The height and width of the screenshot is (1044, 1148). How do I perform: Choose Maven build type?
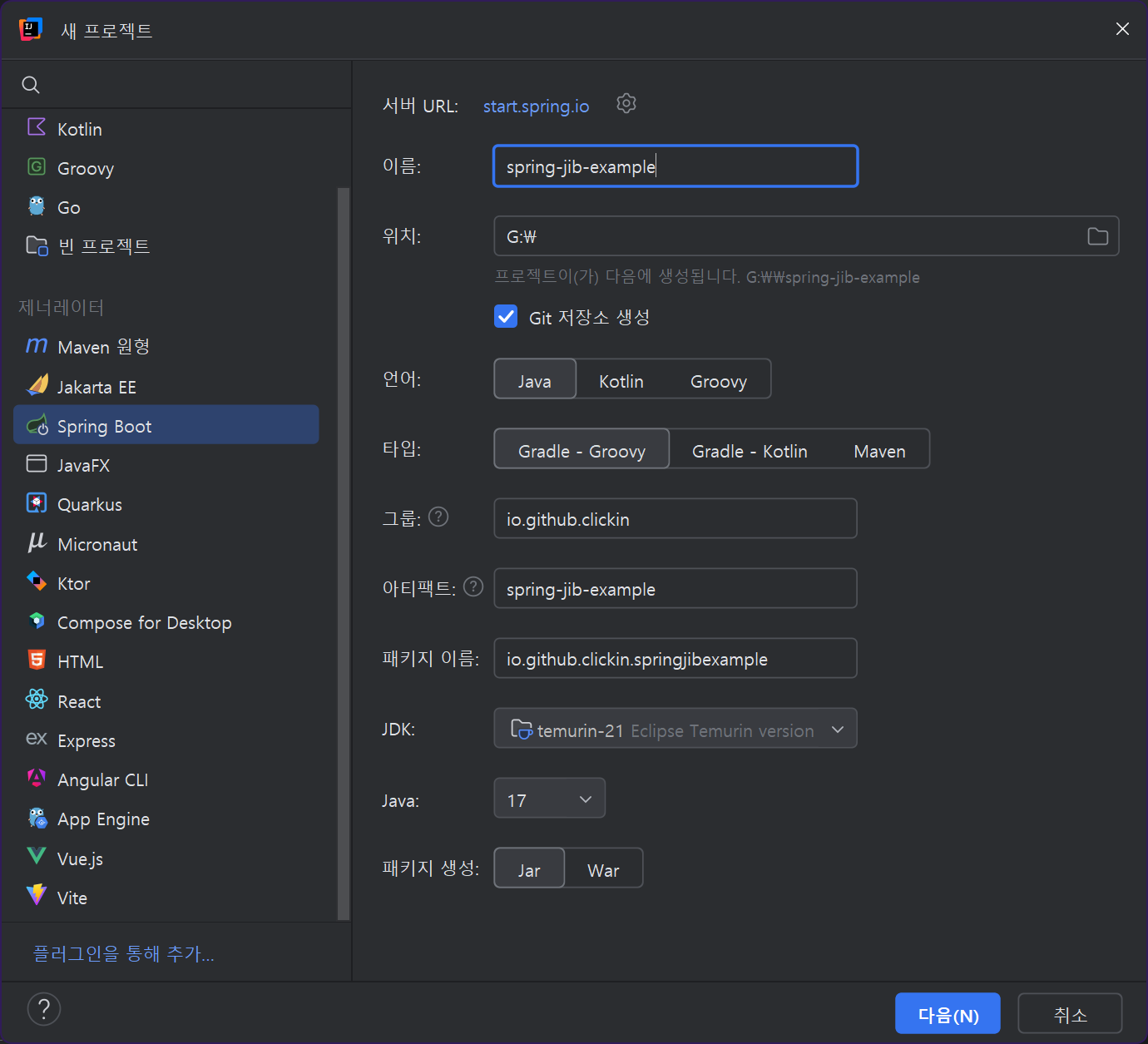coord(879,450)
